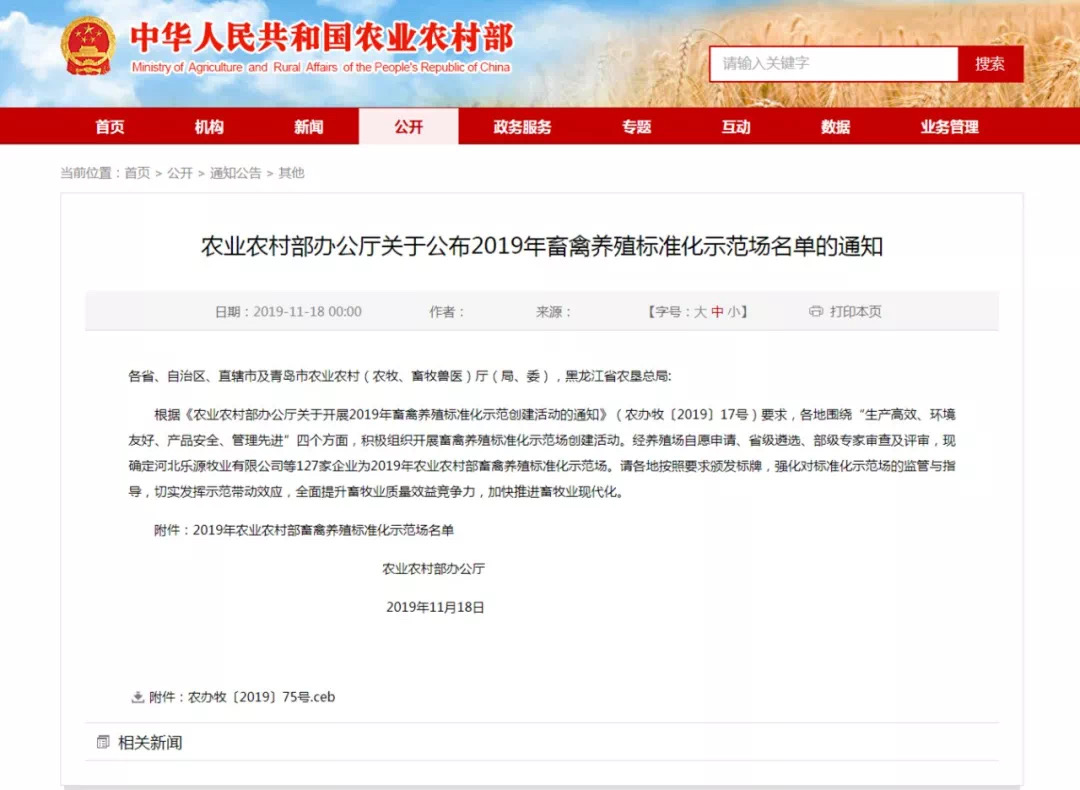Open the 新闻 navigation tab

pos(309,127)
